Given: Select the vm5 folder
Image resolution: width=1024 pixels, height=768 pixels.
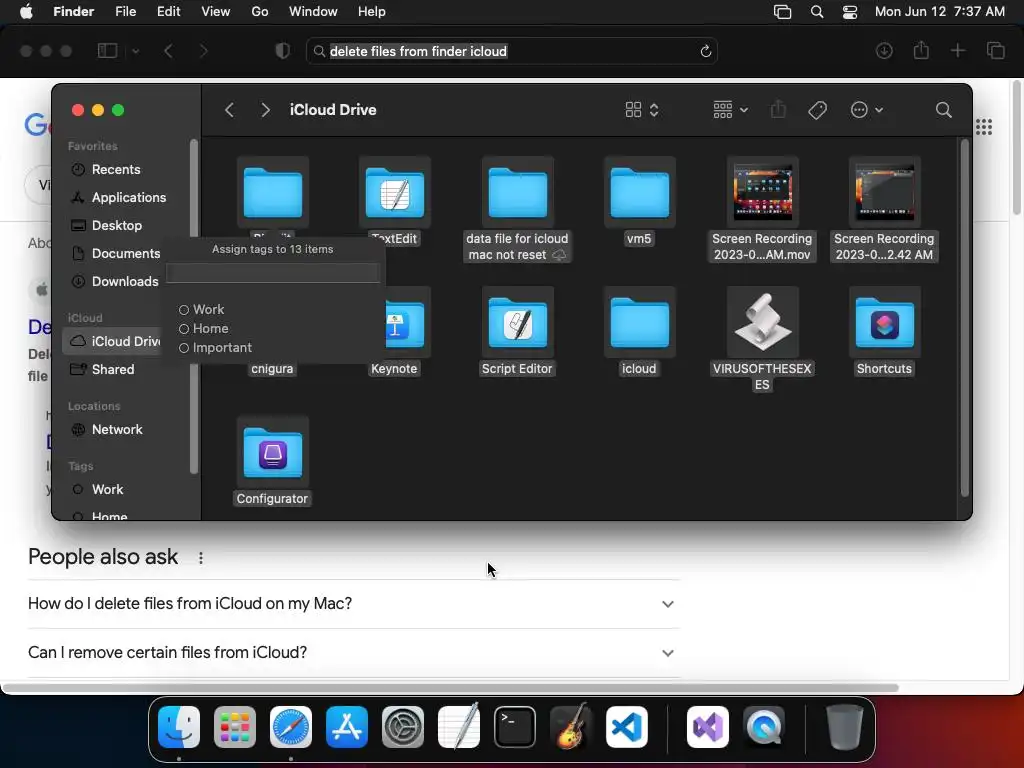Looking at the screenshot, I should [639, 193].
